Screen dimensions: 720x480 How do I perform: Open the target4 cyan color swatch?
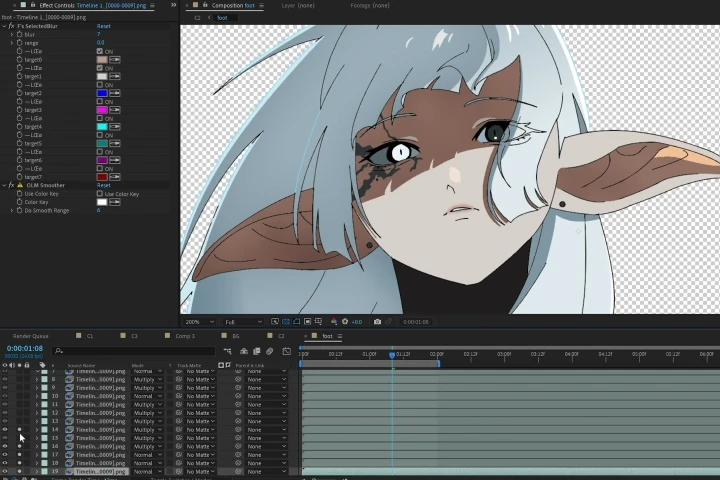pos(102,127)
